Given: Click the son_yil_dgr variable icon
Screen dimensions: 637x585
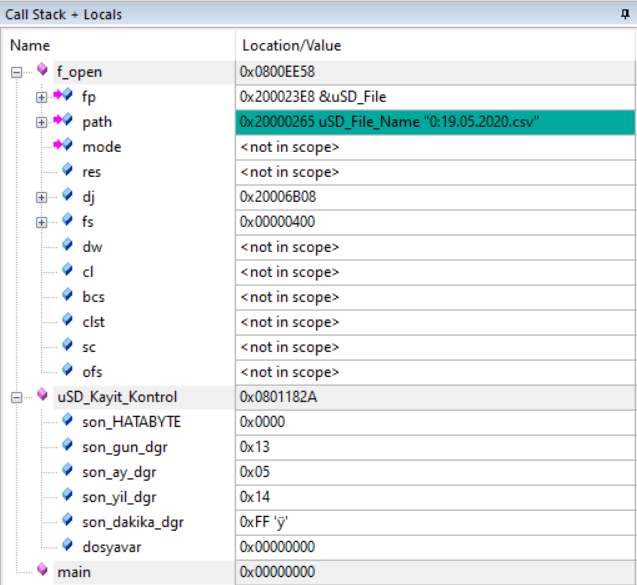Looking at the screenshot, I should 67,494.
